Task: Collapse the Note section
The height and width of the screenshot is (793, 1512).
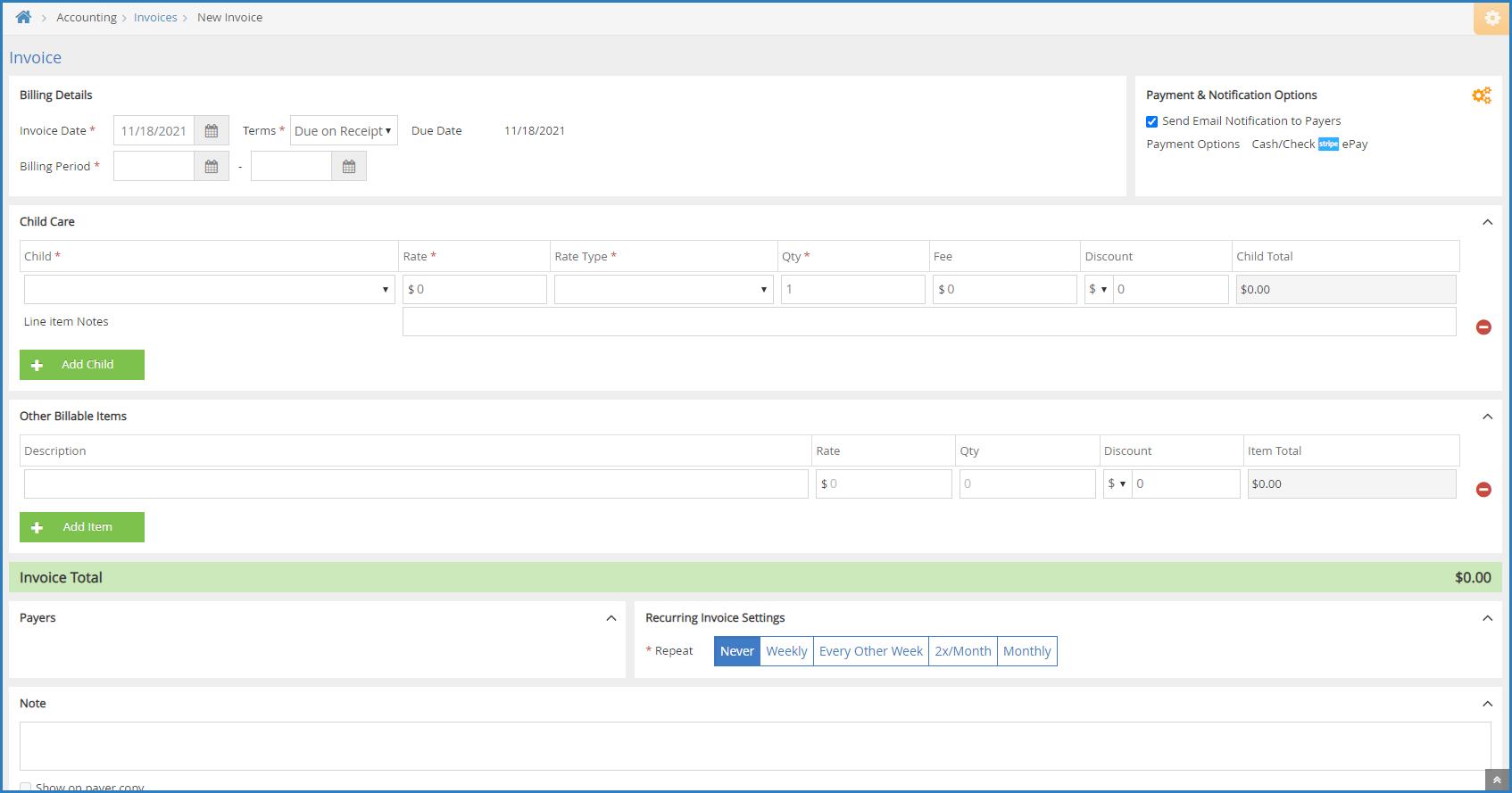Action: (x=1487, y=704)
